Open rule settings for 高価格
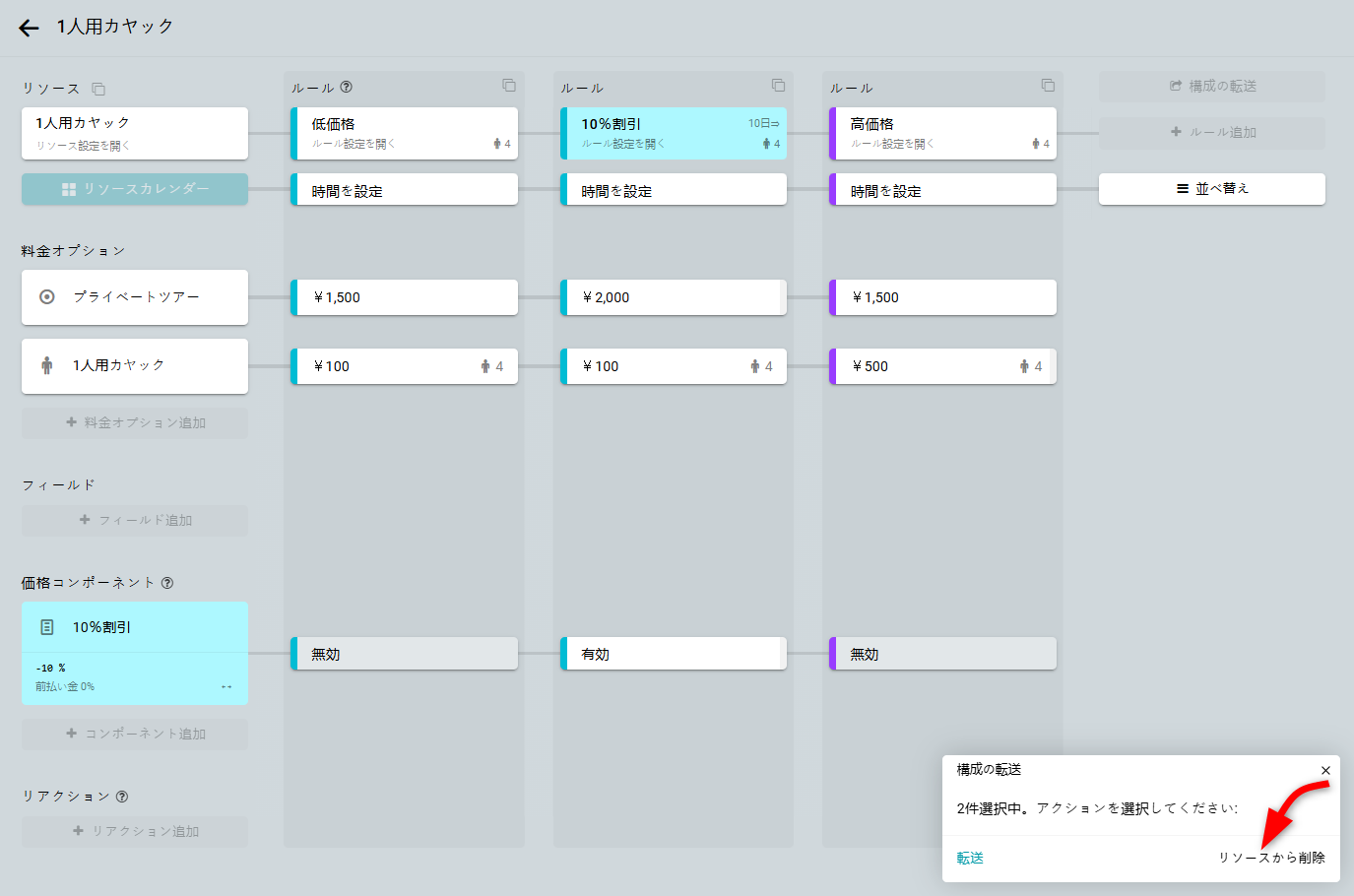The height and width of the screenshot is (896, 1354). [x=892, y=144]
